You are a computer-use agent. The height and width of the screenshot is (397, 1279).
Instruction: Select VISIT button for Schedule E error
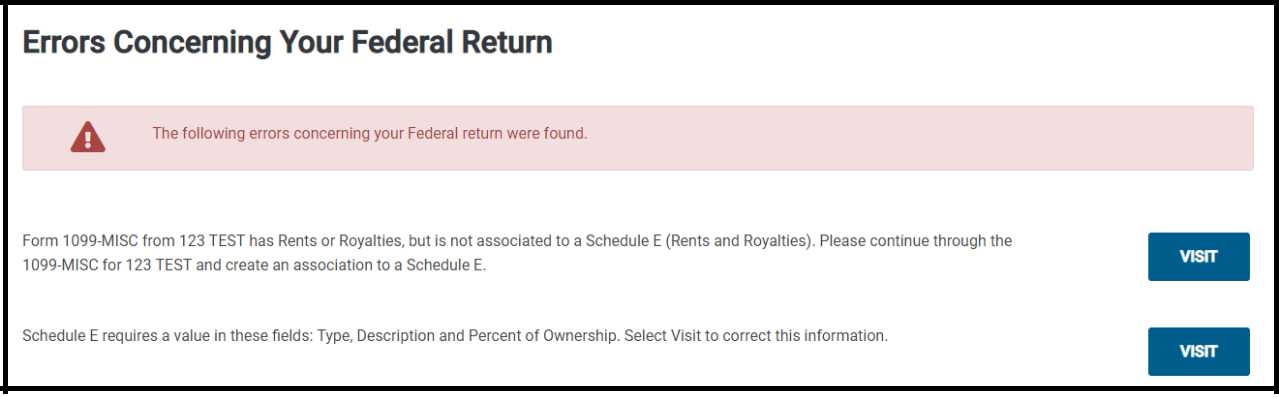coord(1198,351)
